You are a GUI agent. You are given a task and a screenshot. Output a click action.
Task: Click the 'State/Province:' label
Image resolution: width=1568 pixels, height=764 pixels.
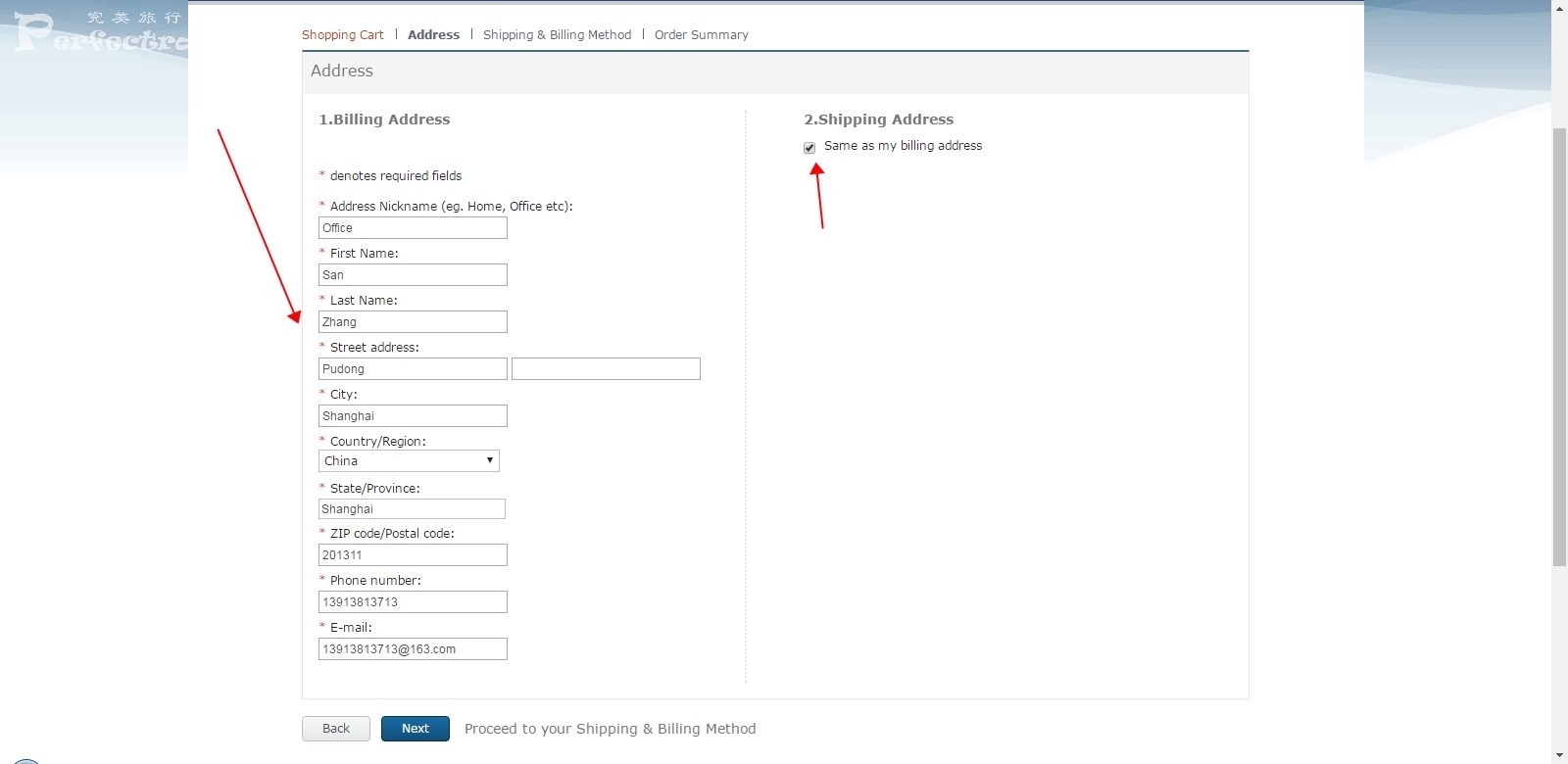[375, 489]
